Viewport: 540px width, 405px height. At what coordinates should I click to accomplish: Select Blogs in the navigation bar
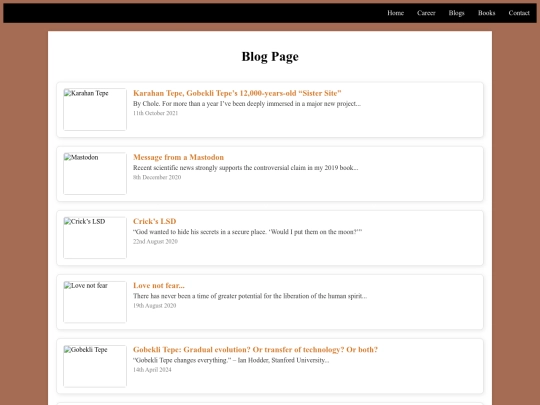pos(456,13)
